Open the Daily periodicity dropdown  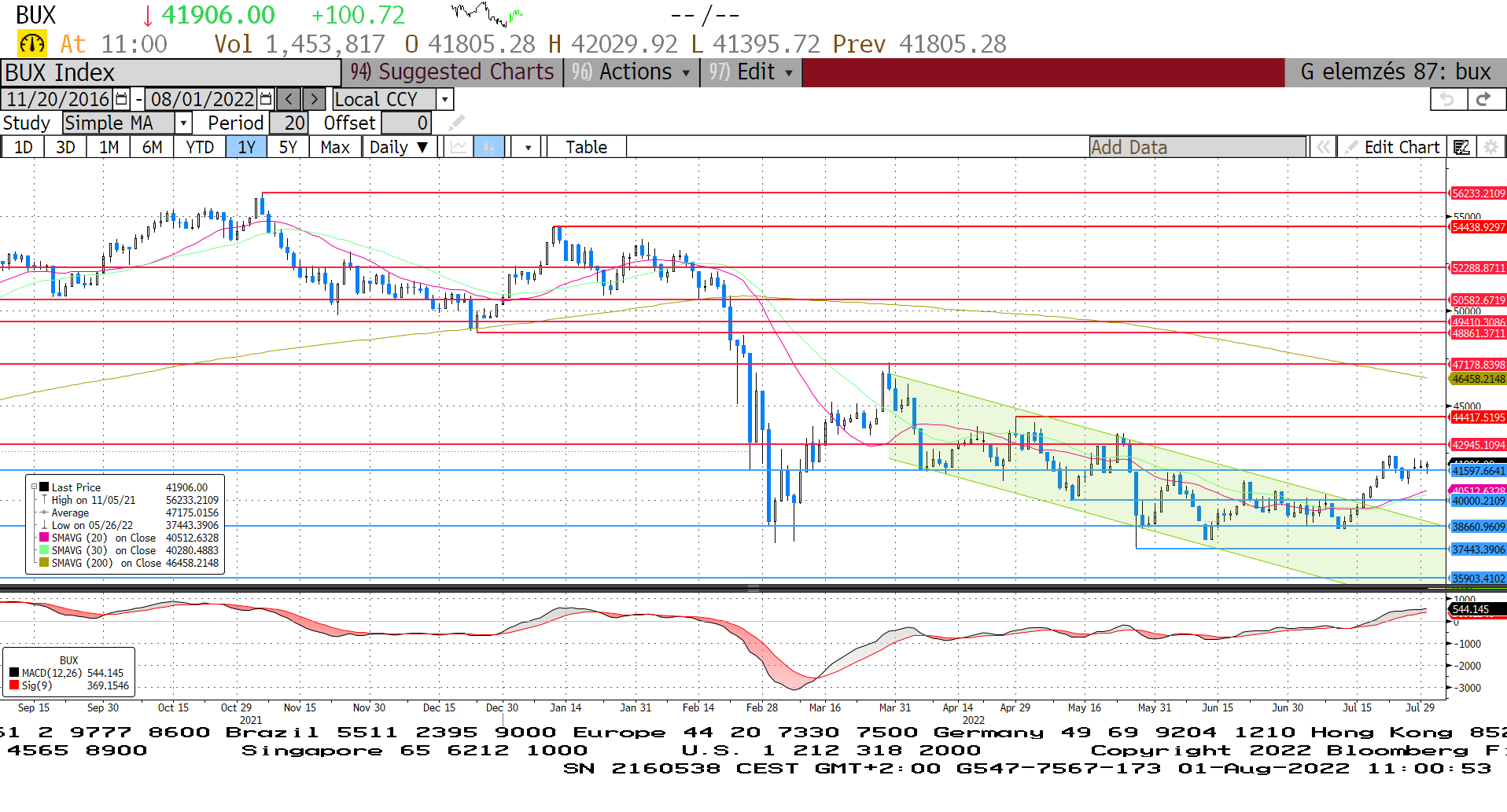click(399, 147)
